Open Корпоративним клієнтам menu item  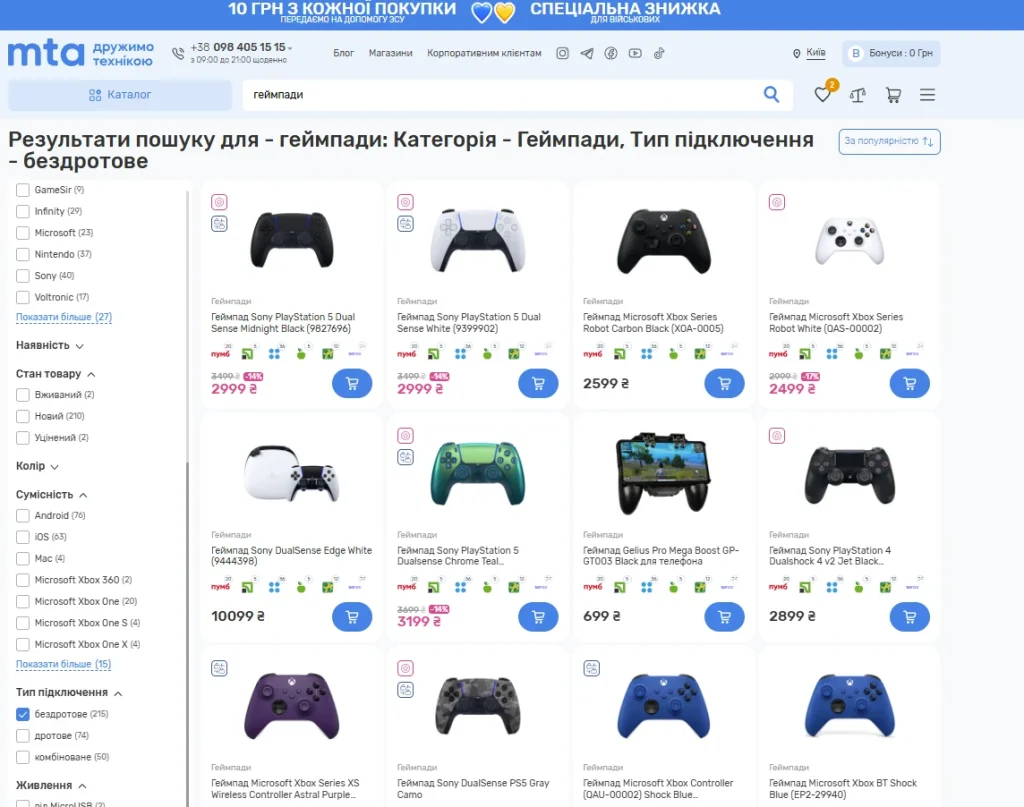484,54
